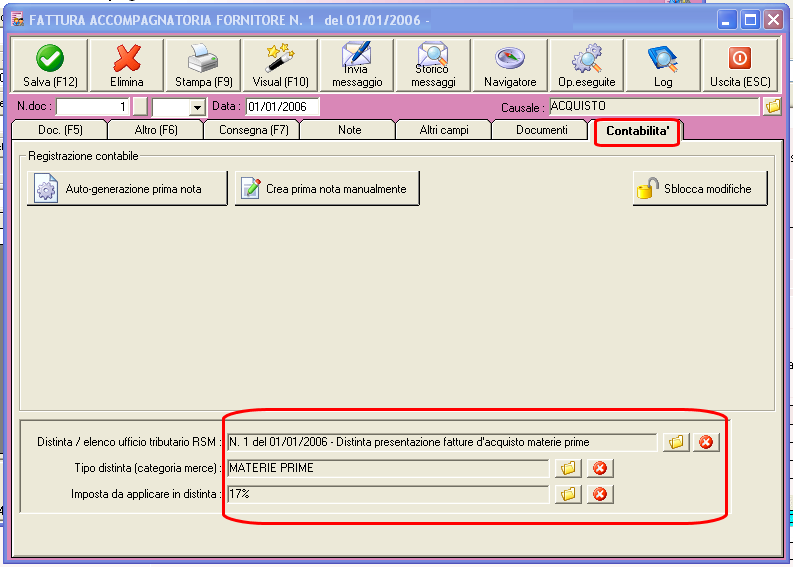This screenshot has width=793, height=567.
Task: Delete the document with Elimina
Action: 126,66
